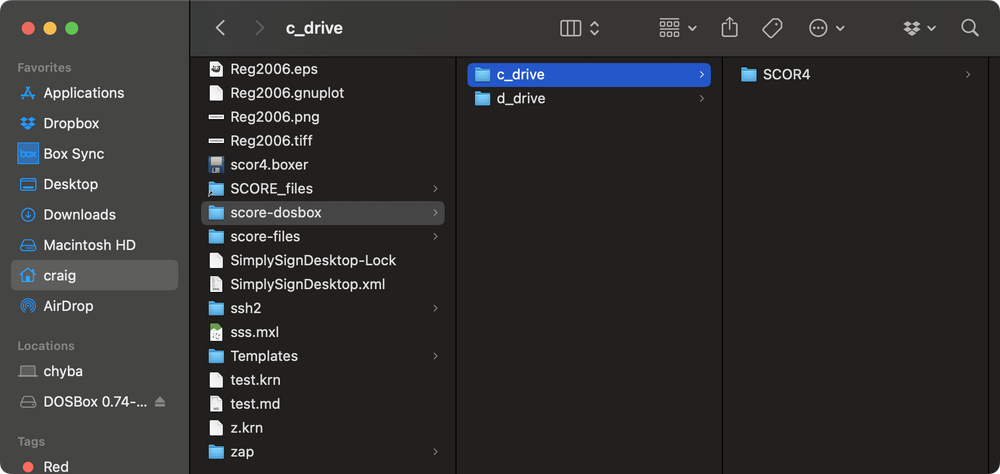Image resolution: width=1000 pixels, height=474 pixels.
Task: Open the More actions ellipsis menu
Action: tap(826, 28)
